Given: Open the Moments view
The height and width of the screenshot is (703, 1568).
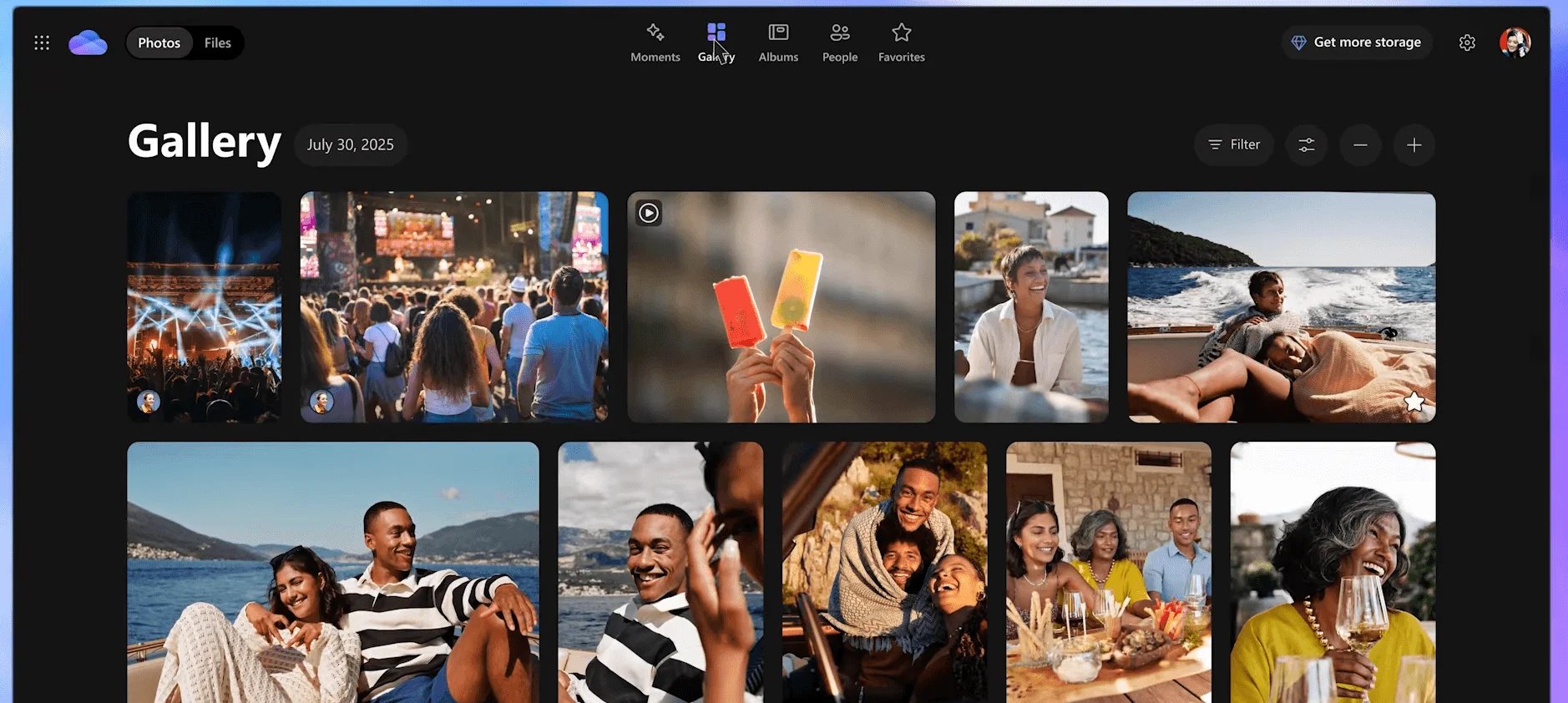Looking at the screenshot, I should pos(655,43).
